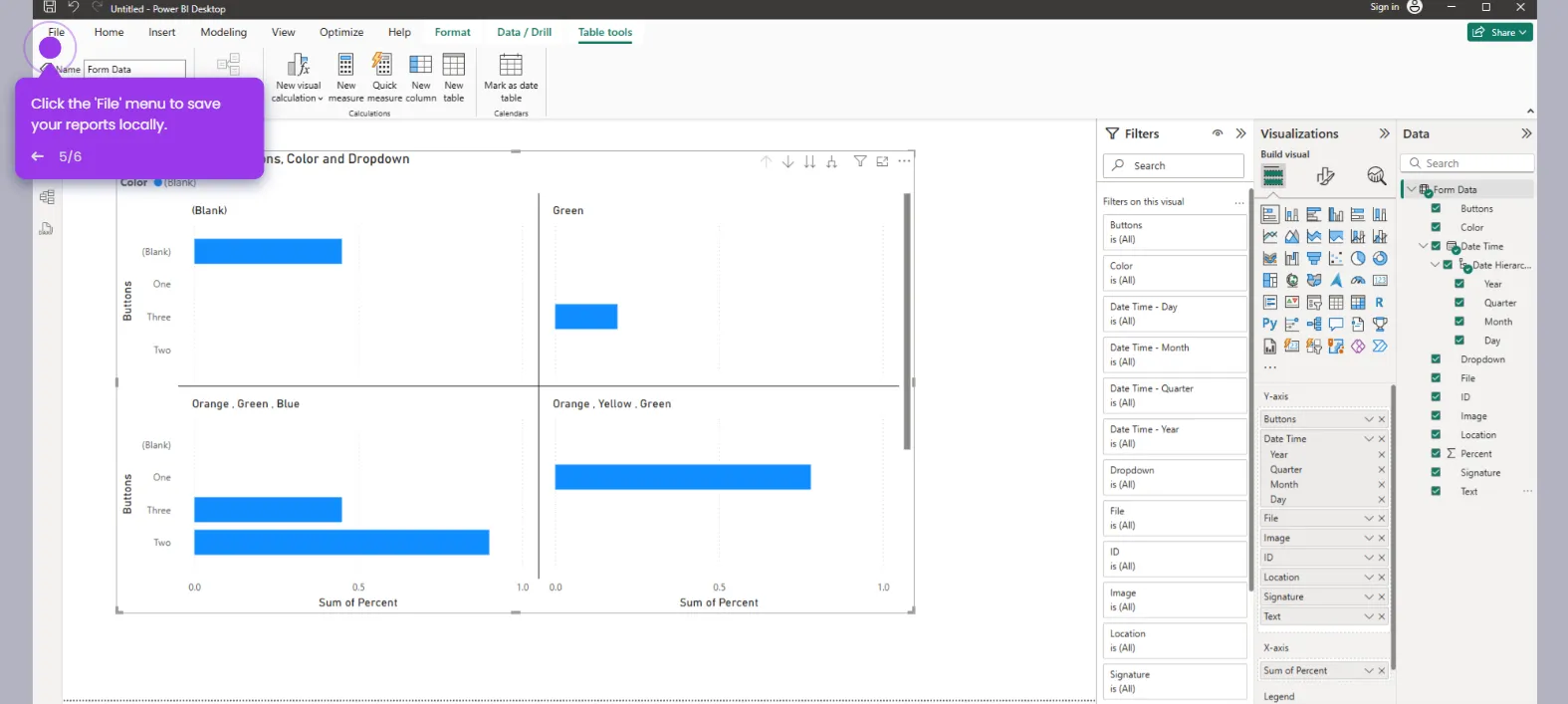This screenshot has height=704, width=1568.
Task: Click Sign in
Action: (1385, 7)
